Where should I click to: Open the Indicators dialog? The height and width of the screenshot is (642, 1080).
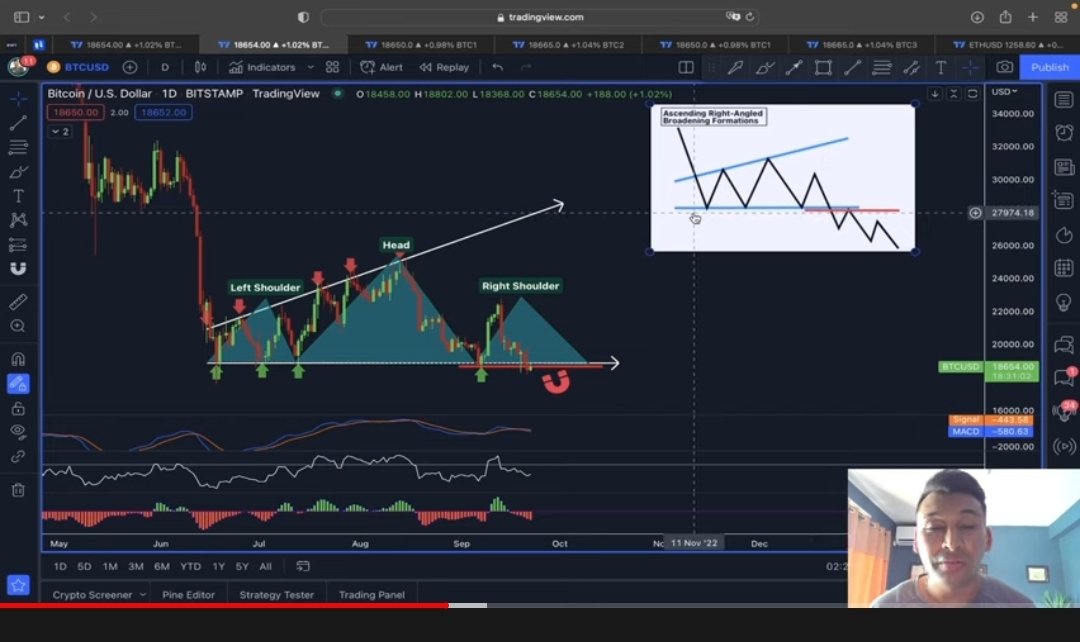(x=262, y=67)
